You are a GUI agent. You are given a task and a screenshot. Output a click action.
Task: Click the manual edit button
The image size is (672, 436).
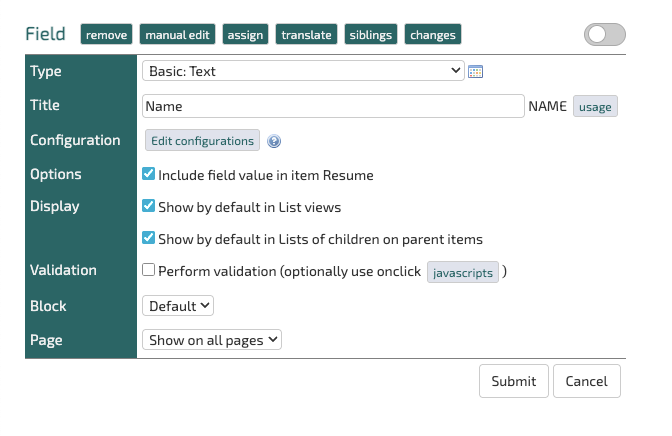(x=177, y=34)
